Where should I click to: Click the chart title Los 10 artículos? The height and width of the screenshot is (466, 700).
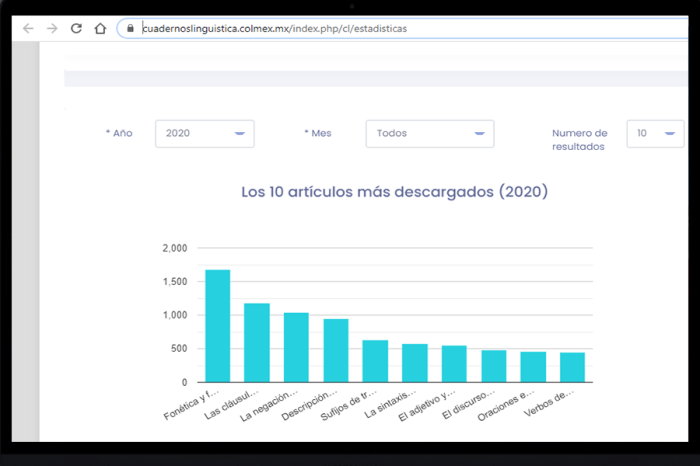tap(395, 191)
